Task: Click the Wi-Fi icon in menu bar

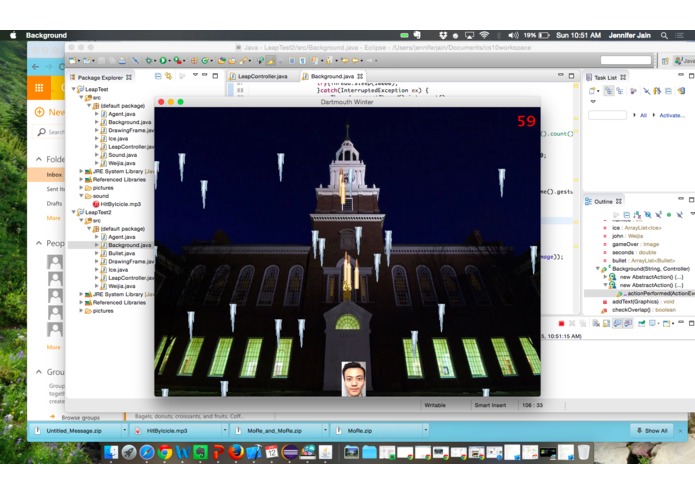Action: tap(484, 35)
